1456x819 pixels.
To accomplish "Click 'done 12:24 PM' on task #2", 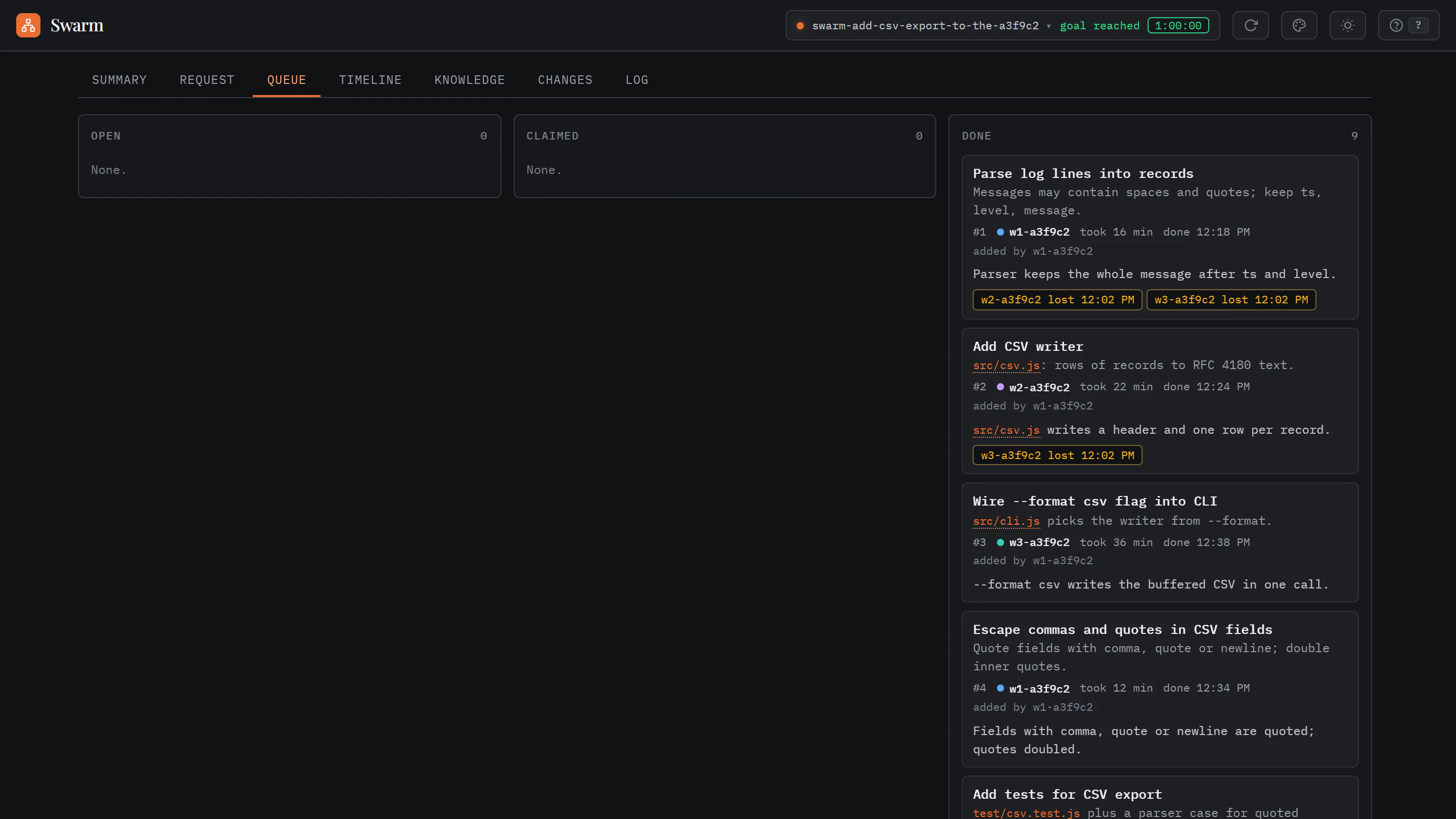I will click(x=1206, y=387).
